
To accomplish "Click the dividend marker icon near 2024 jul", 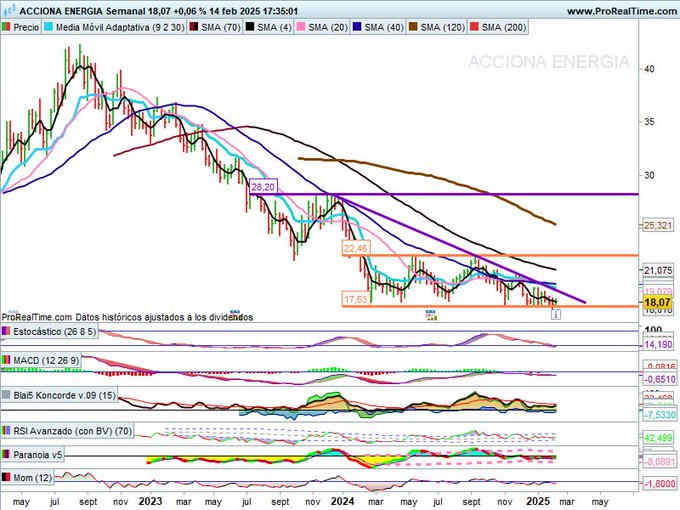I will tap(431, 314).
